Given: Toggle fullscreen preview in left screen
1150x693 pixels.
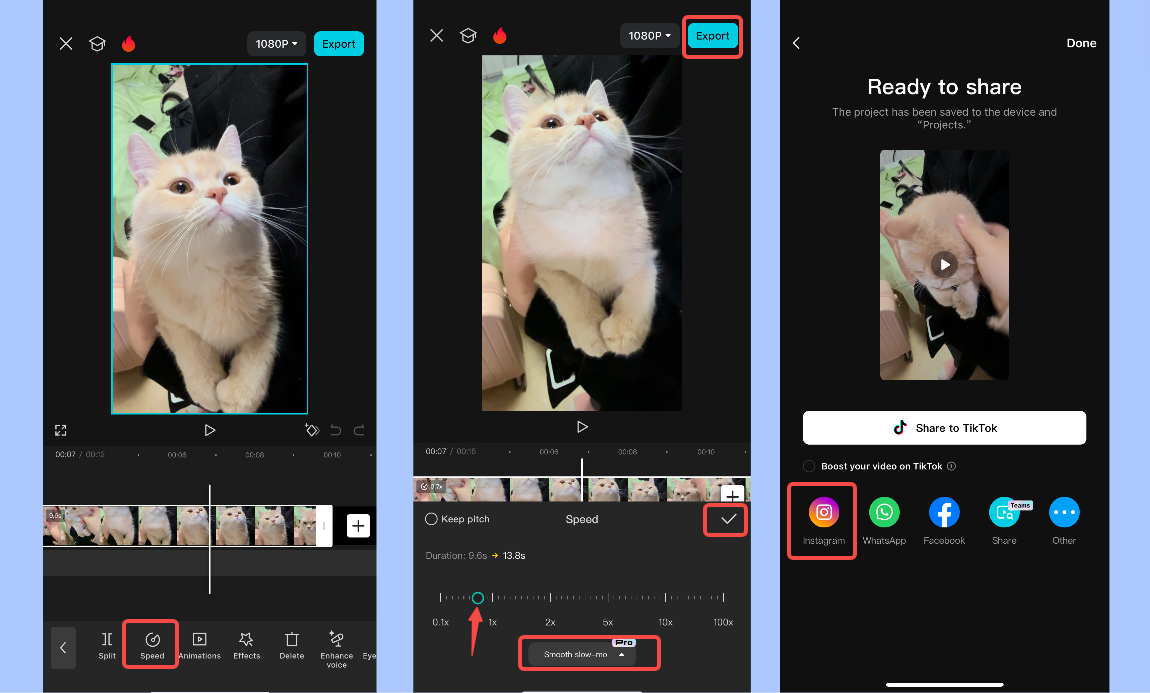Looking at the screenshot, I should (x=61, y=430).
